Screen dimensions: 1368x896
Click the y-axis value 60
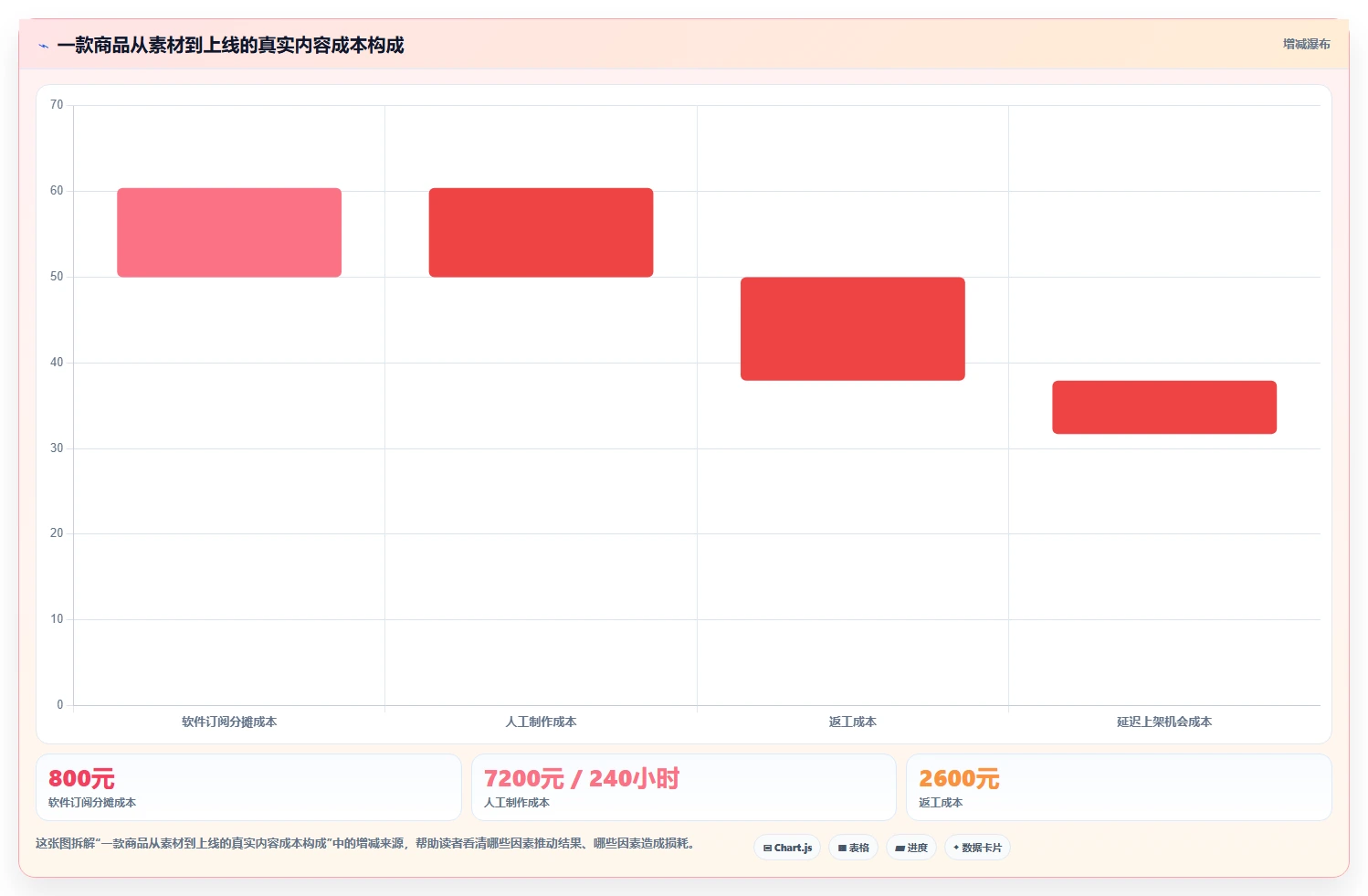[x=57, y=191]
